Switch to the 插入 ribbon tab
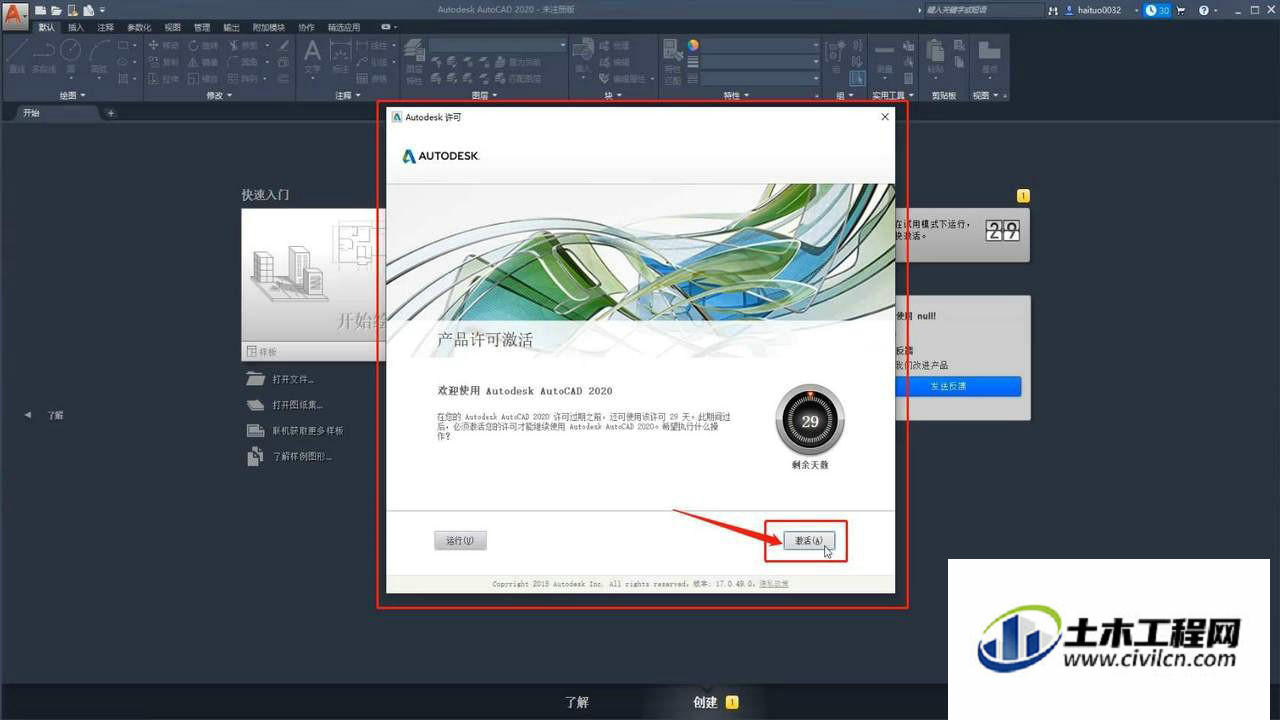The width and height of the screenshot is (1280, 720). tap(76, 28)
